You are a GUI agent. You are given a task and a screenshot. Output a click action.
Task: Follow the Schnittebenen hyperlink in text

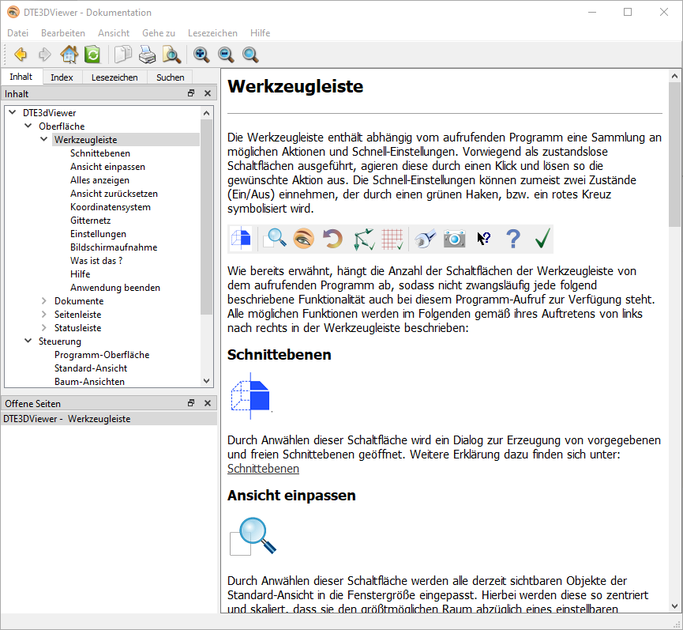263,468
